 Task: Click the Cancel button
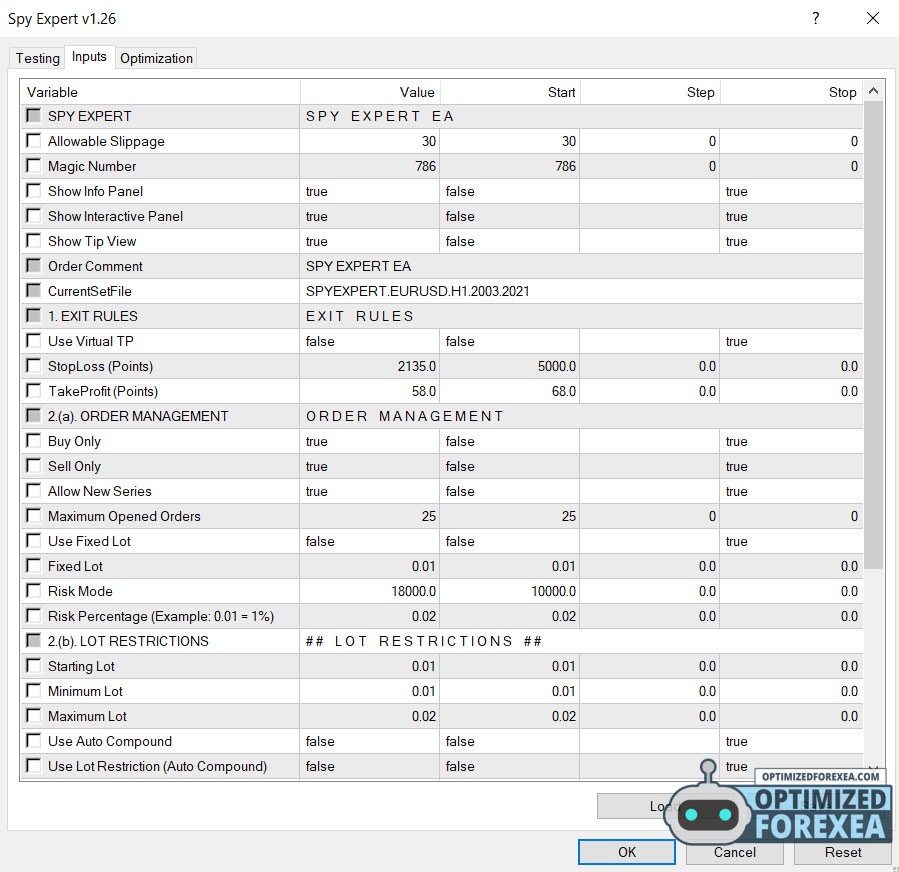click(734, 852)
